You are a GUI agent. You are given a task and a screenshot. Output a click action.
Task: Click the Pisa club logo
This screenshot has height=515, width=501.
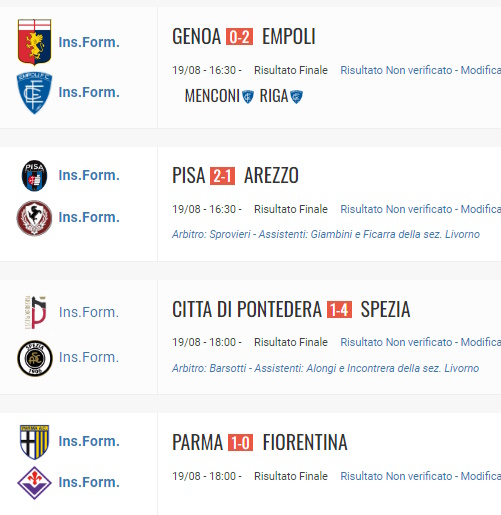34,175
